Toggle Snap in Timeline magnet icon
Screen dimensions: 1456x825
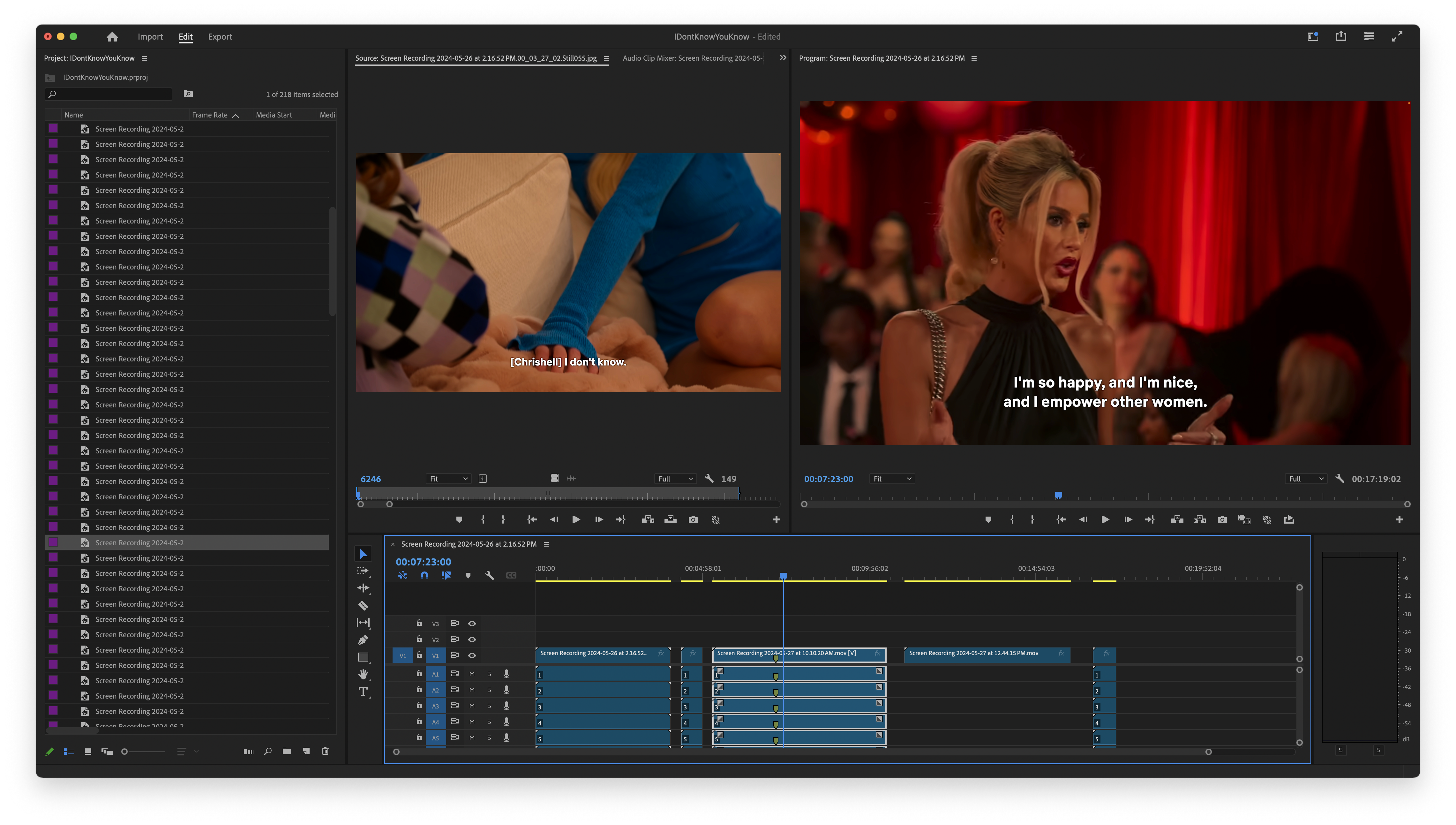424,576
